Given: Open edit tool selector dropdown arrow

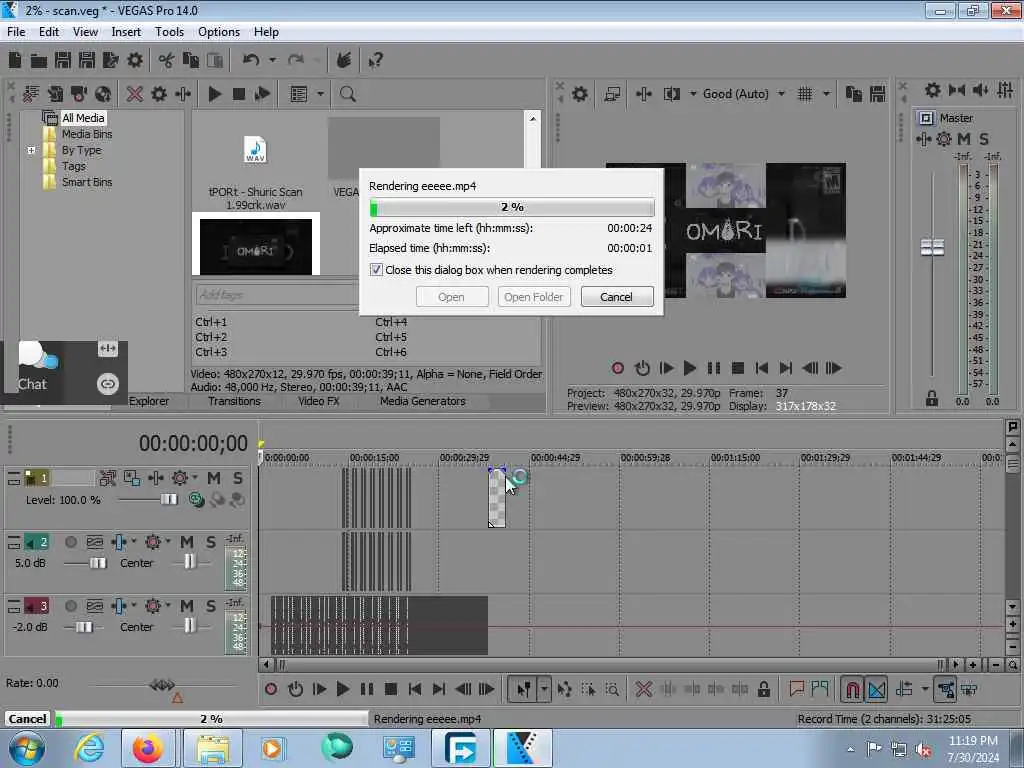Looking at the screenshot, I should 544,689.
